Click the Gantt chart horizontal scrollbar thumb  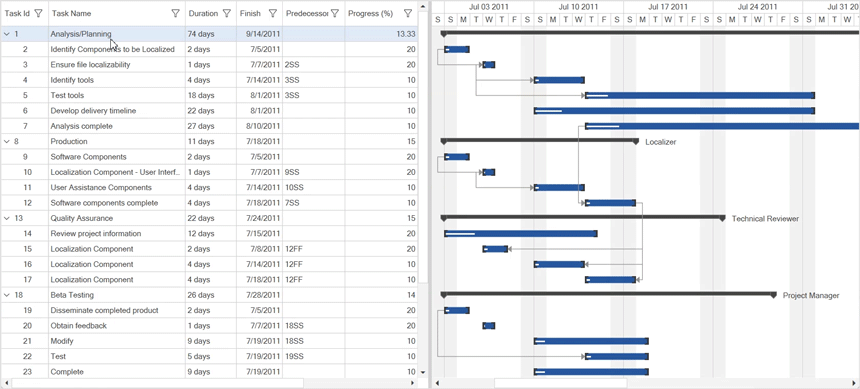pos(561,383)
